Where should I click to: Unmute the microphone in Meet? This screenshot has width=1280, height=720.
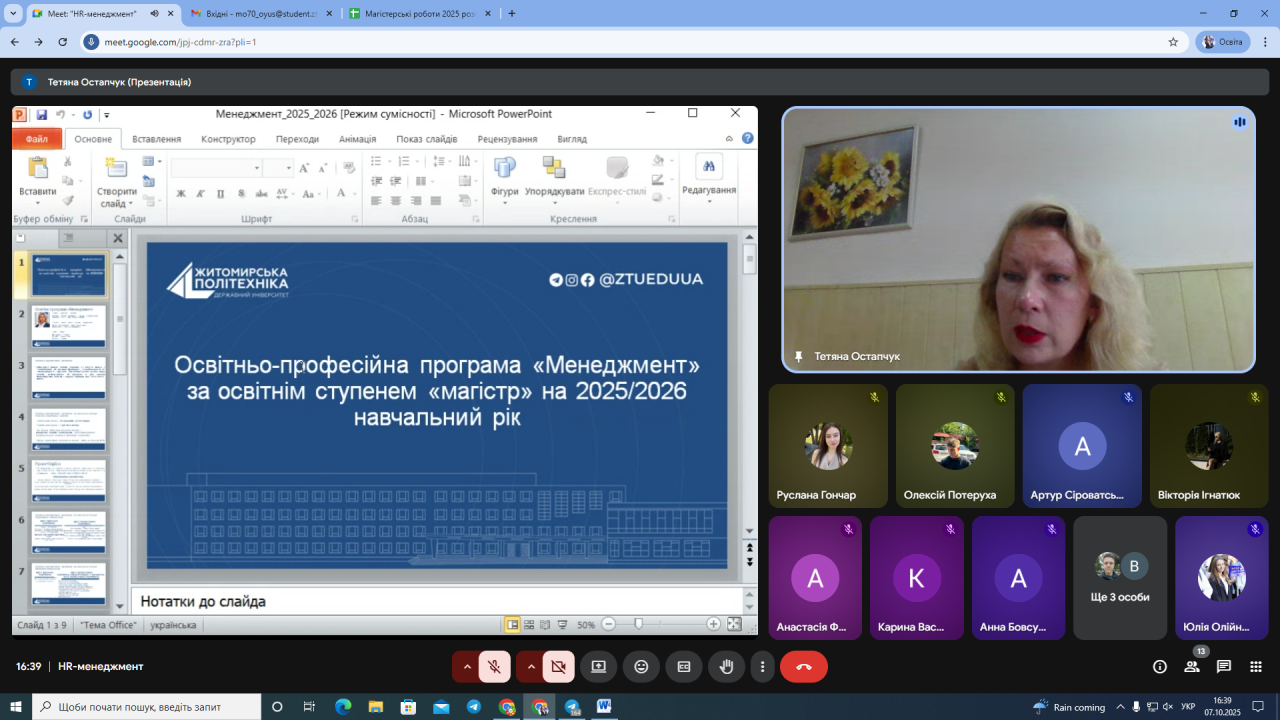point(494,667)
